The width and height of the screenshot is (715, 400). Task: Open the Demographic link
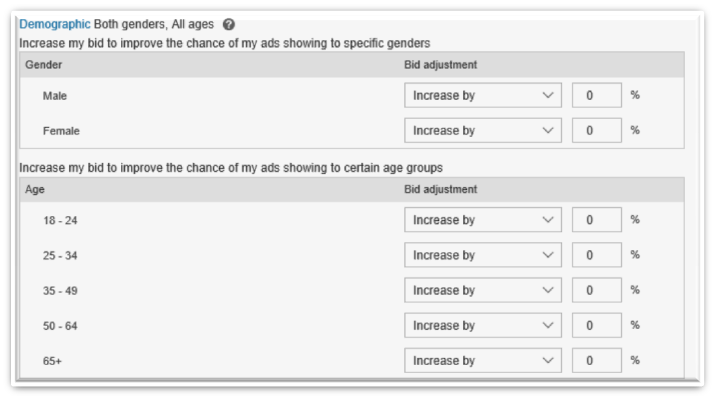click(x=55, y=24)
